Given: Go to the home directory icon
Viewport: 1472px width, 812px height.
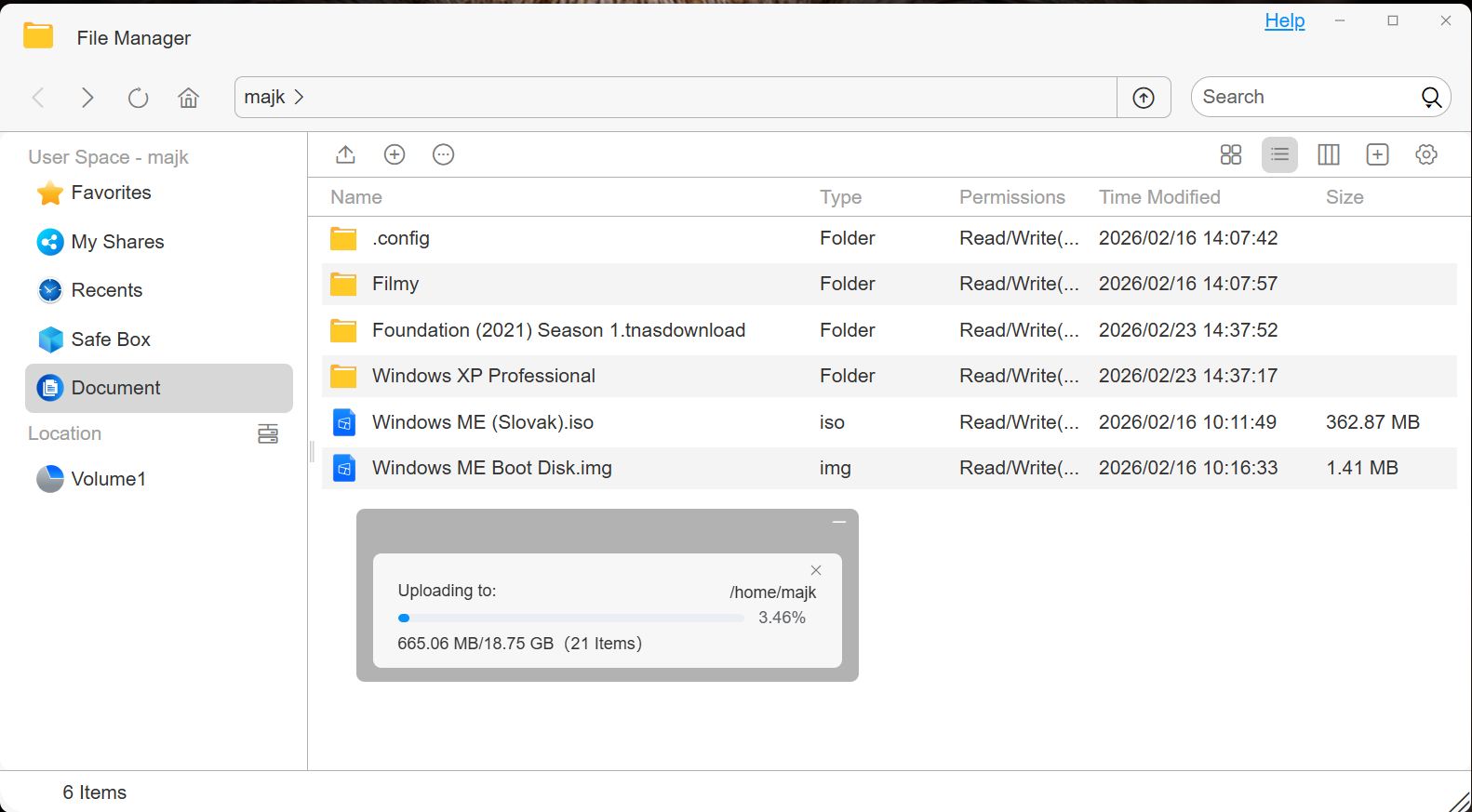Looking at the screenshot, I should [188, 98].
